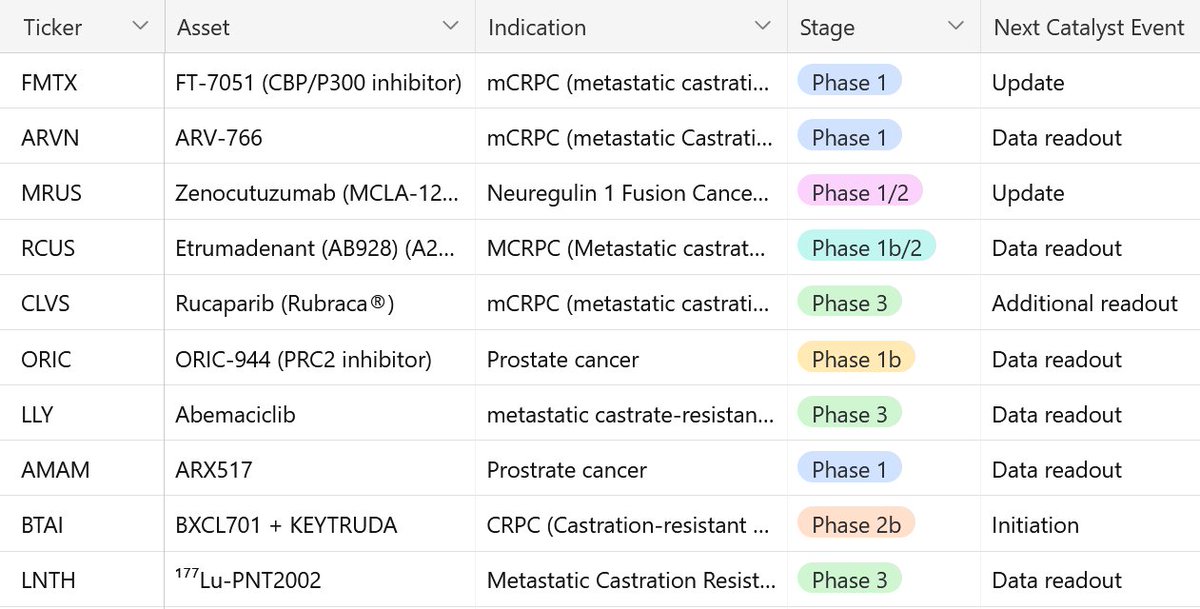Viewport: 1200px width, 609px height.
Task: Click the Update event in FMTX row
Action: pos(1090,82)
